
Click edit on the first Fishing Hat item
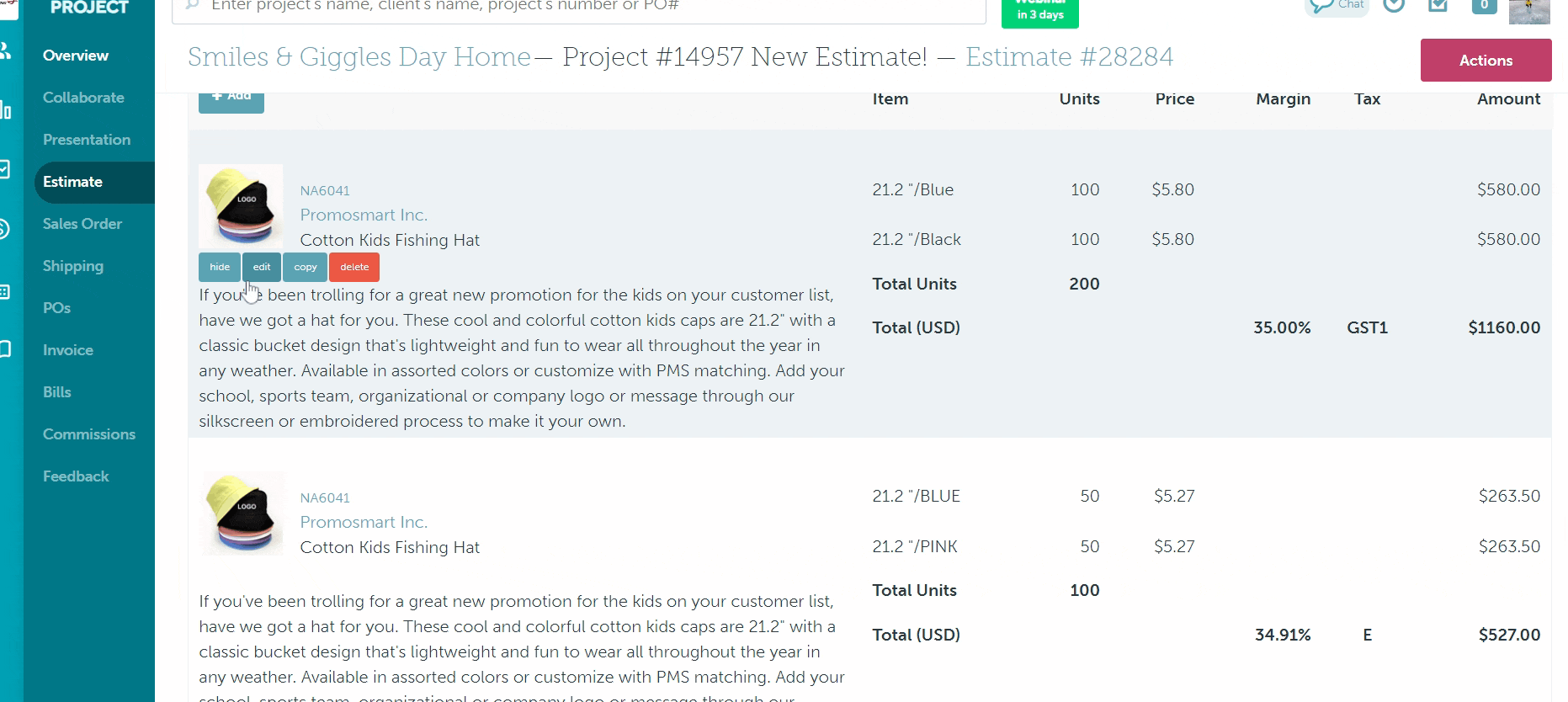tap(262, 267)
